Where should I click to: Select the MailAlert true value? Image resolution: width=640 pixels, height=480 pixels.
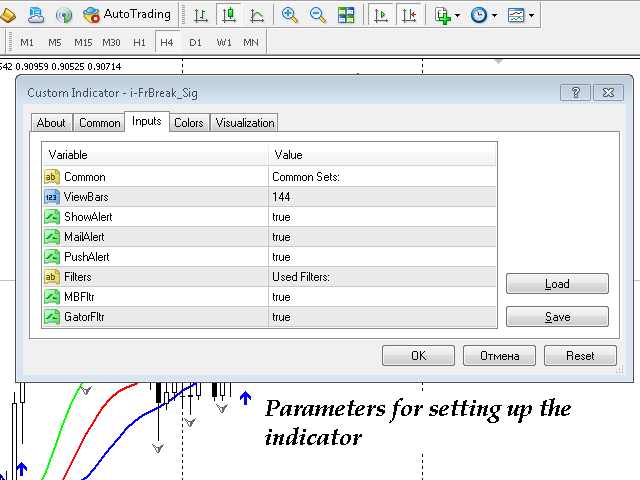click(x=382, y=237)
